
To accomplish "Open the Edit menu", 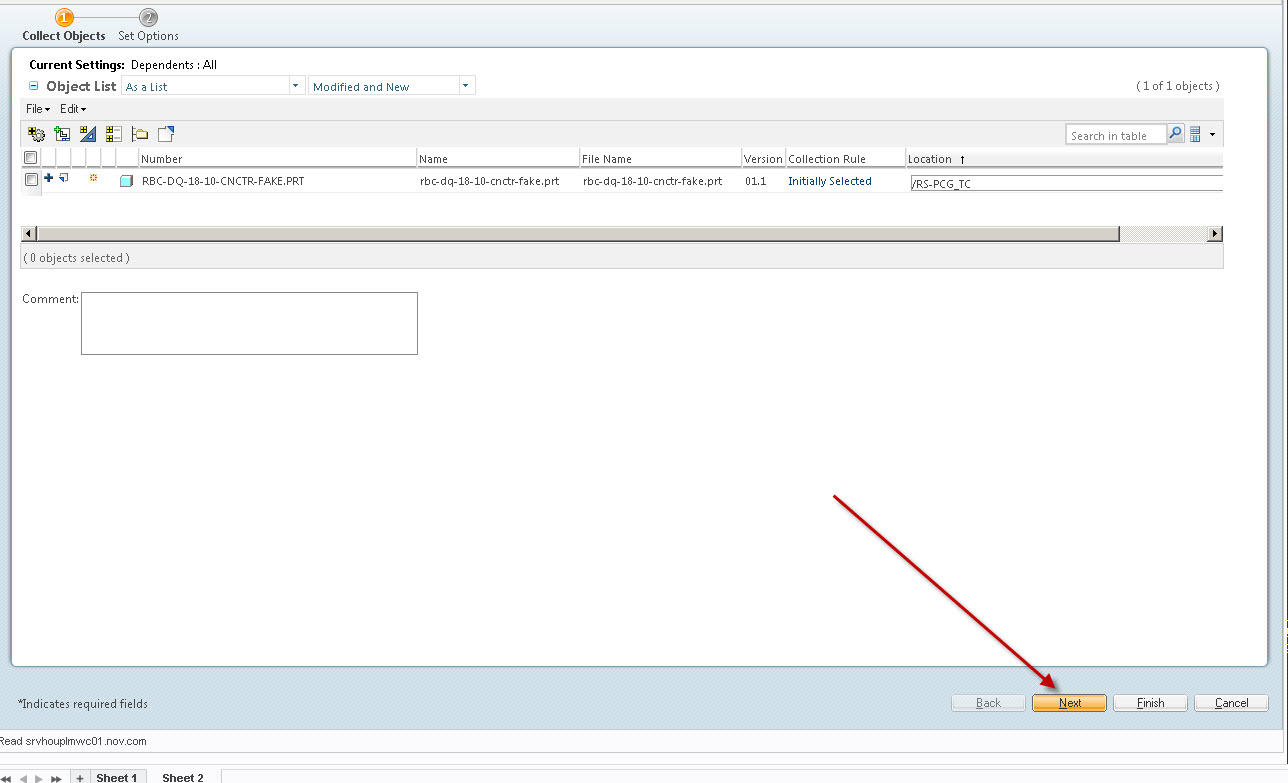I will (x=73, y=108).
